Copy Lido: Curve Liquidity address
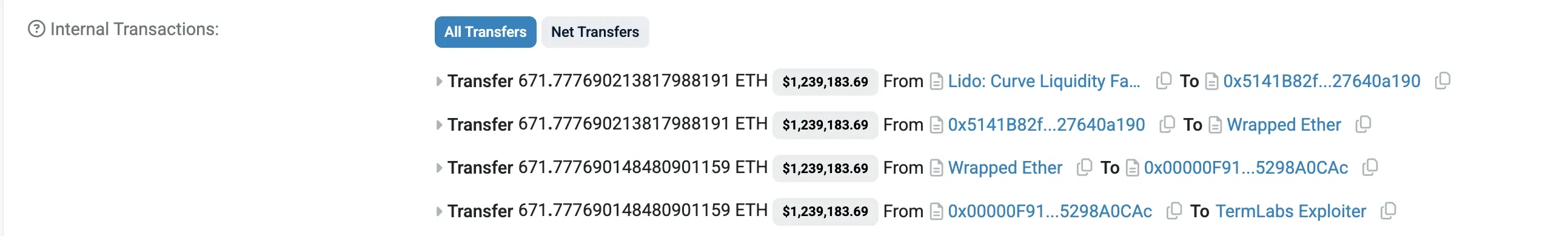The width and height of the screenshot is (1568, 236). click(x=1163, y=81)
